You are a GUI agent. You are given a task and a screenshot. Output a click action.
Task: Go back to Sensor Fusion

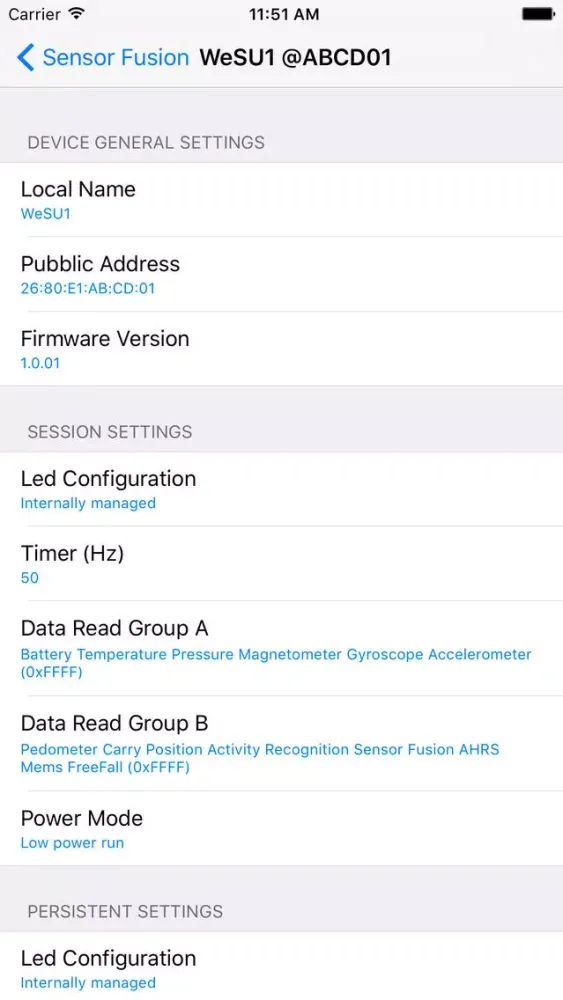point(103,57)
